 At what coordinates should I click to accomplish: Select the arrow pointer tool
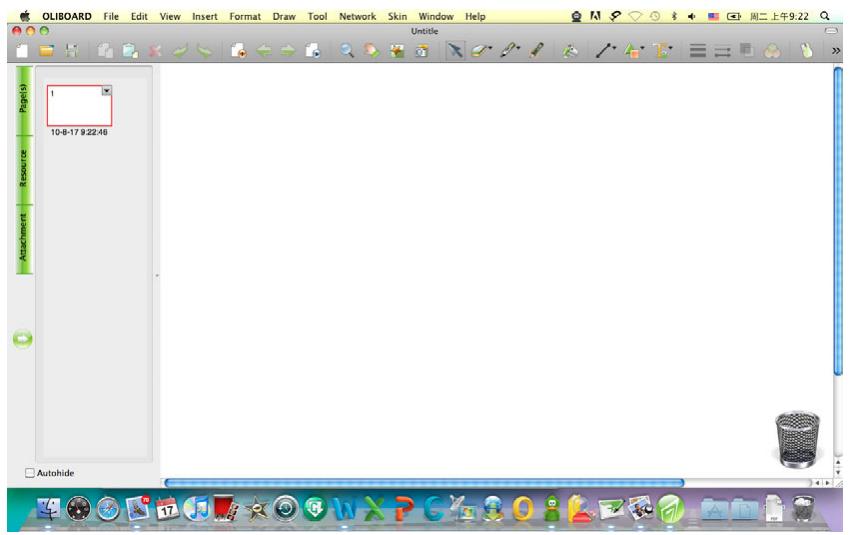454,50
